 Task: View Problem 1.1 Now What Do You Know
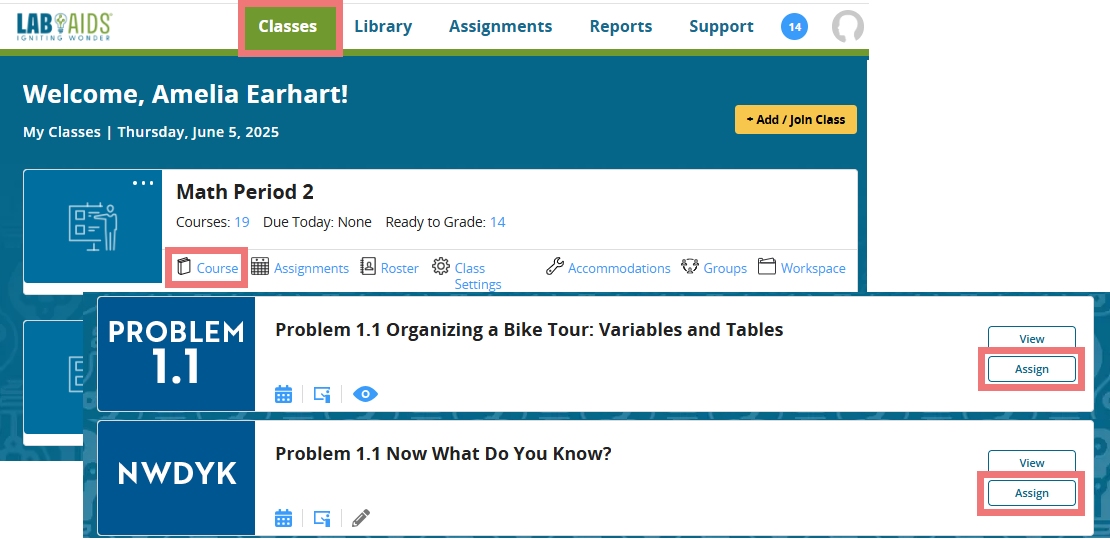coord(1031,463)
